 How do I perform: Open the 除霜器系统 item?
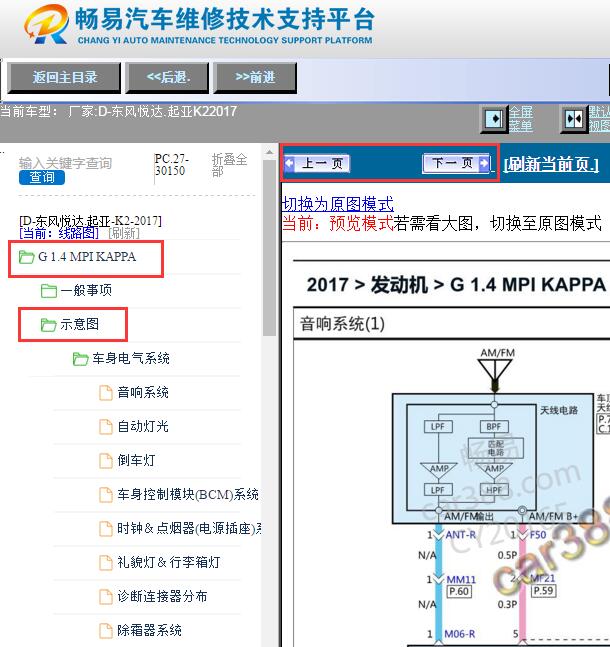(150, 630)
